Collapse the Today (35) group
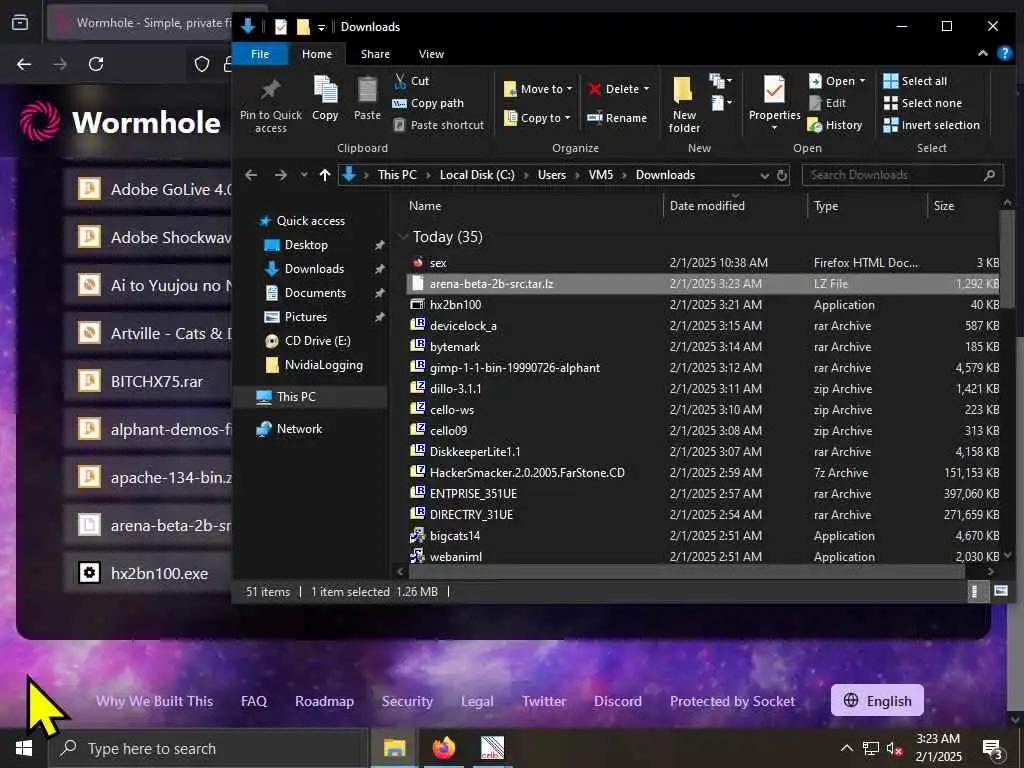Image resolution: width=1024 pixels, height=768 pixels. 403,236
